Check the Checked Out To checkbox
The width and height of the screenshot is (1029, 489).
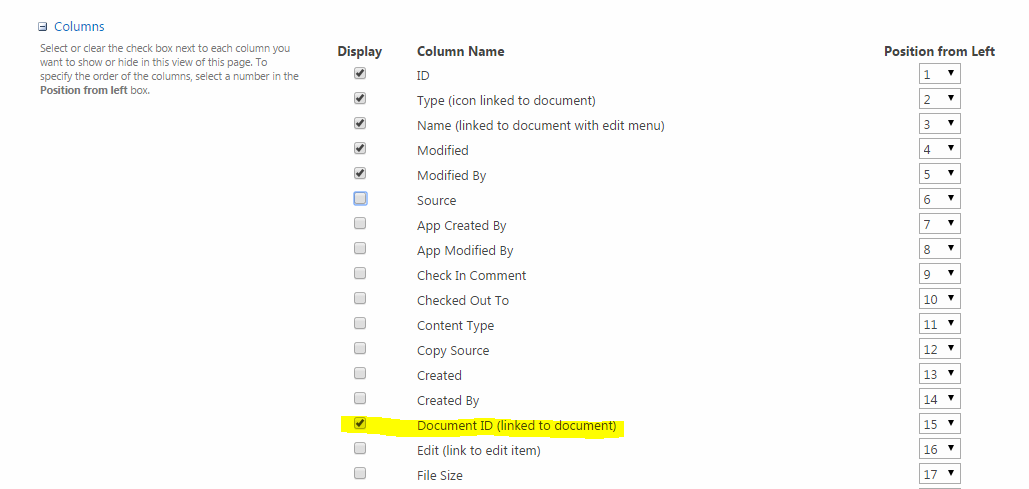click(360, 299)
